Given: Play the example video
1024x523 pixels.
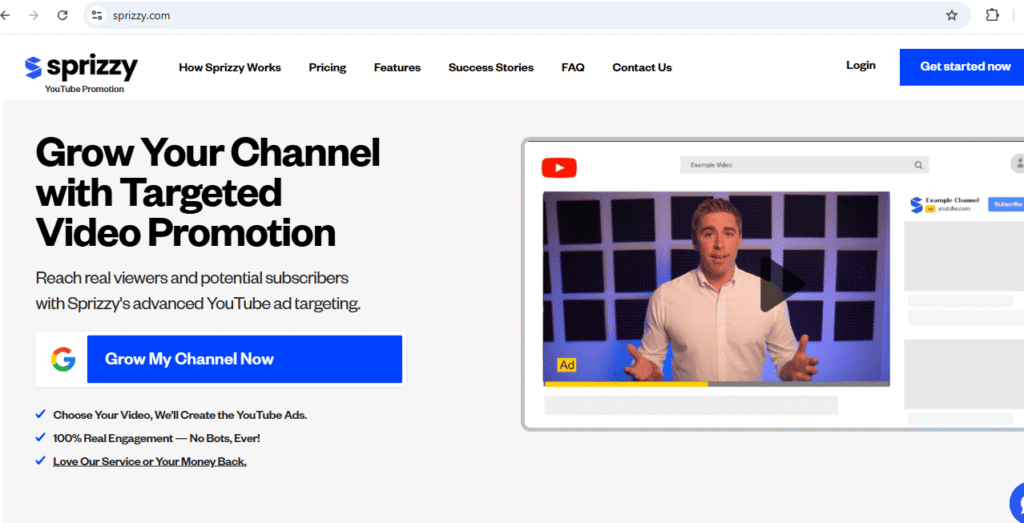Looking at the screenshot, I should (781, 285).
